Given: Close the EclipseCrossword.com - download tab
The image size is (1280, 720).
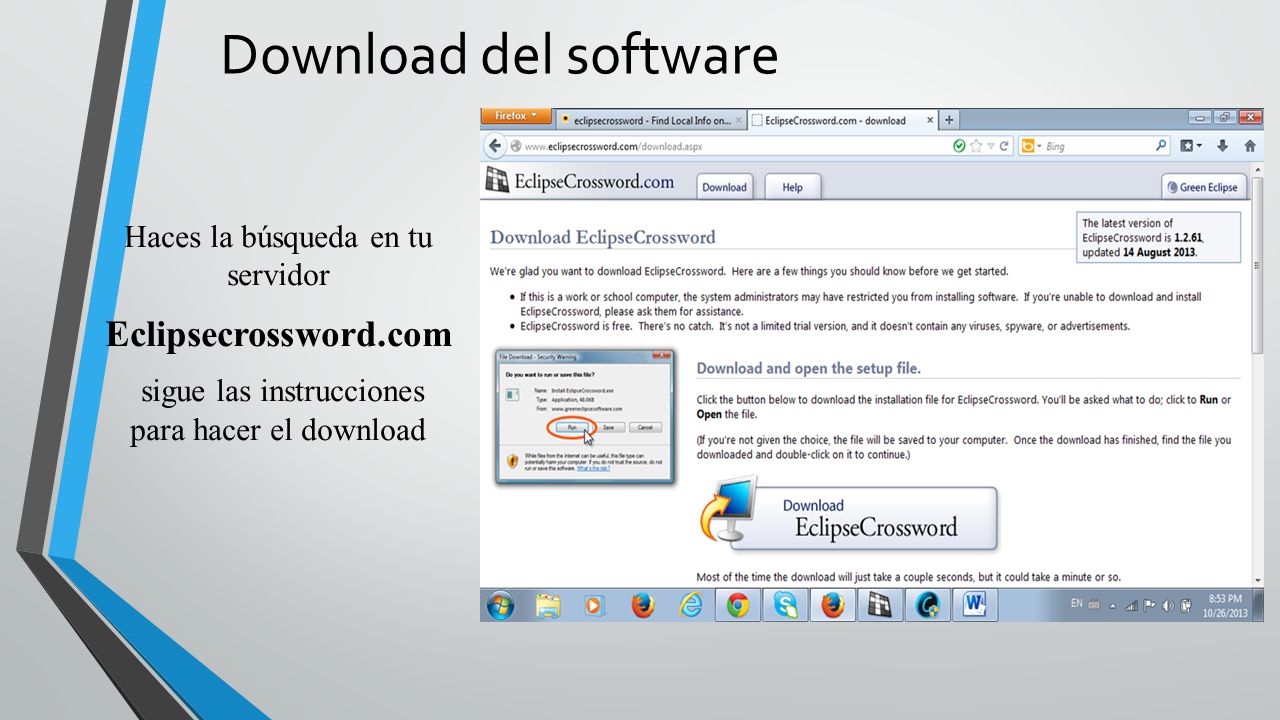Looking at the screenshot, I should tap(930, 121).
